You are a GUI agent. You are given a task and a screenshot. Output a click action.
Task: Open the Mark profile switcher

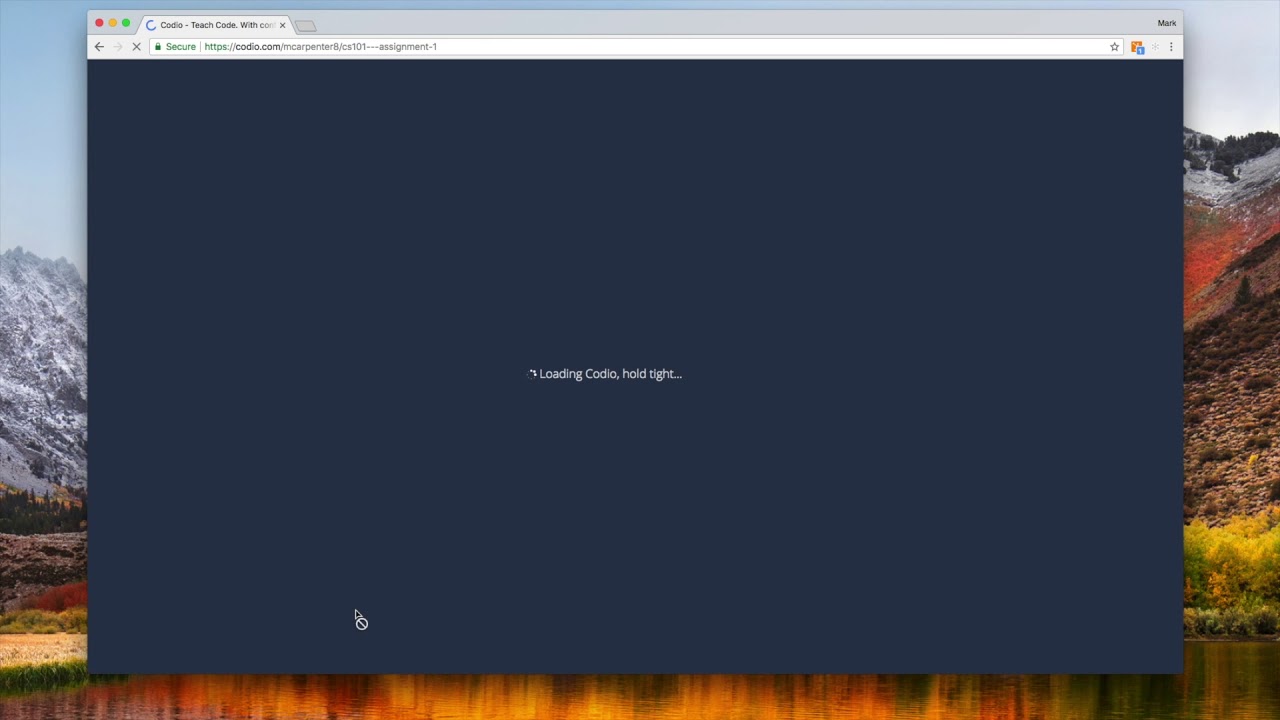[x=1167, y=23]
